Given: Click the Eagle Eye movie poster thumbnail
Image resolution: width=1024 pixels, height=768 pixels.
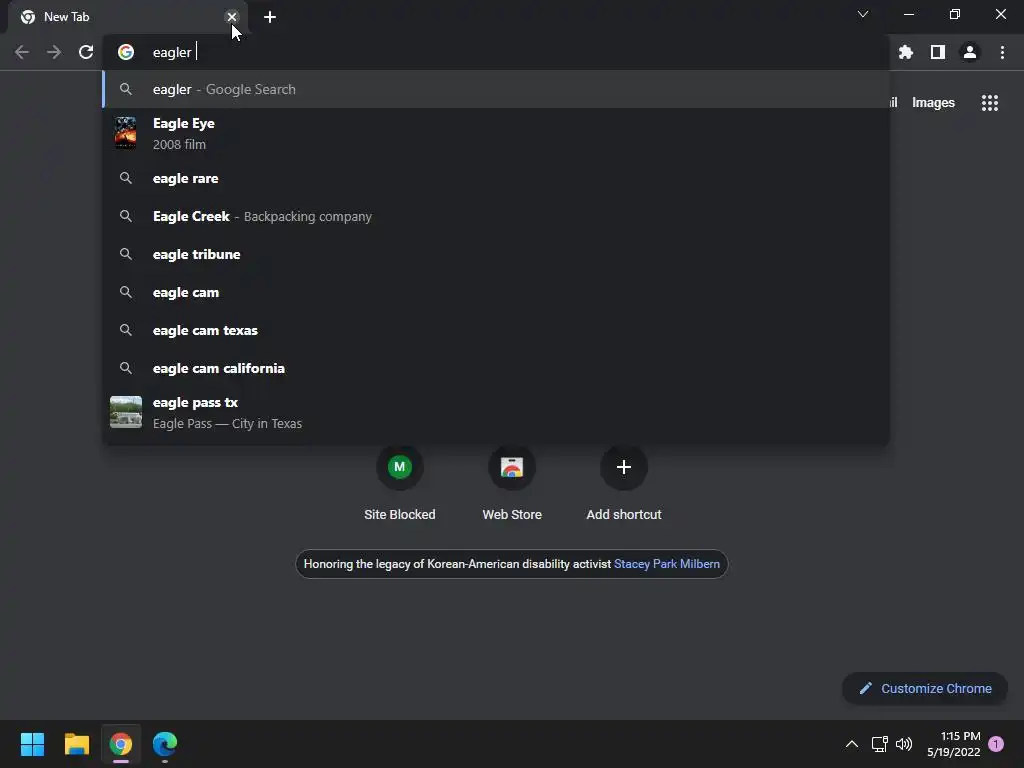Looking at the screenshot, I should tap(125, 133).
